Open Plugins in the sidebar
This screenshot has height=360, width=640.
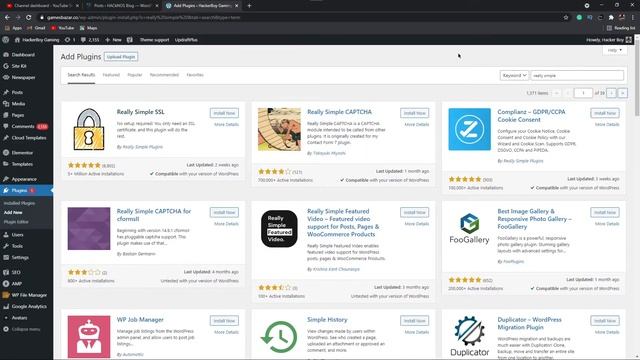pyautogui.click(x=19, y=191)
